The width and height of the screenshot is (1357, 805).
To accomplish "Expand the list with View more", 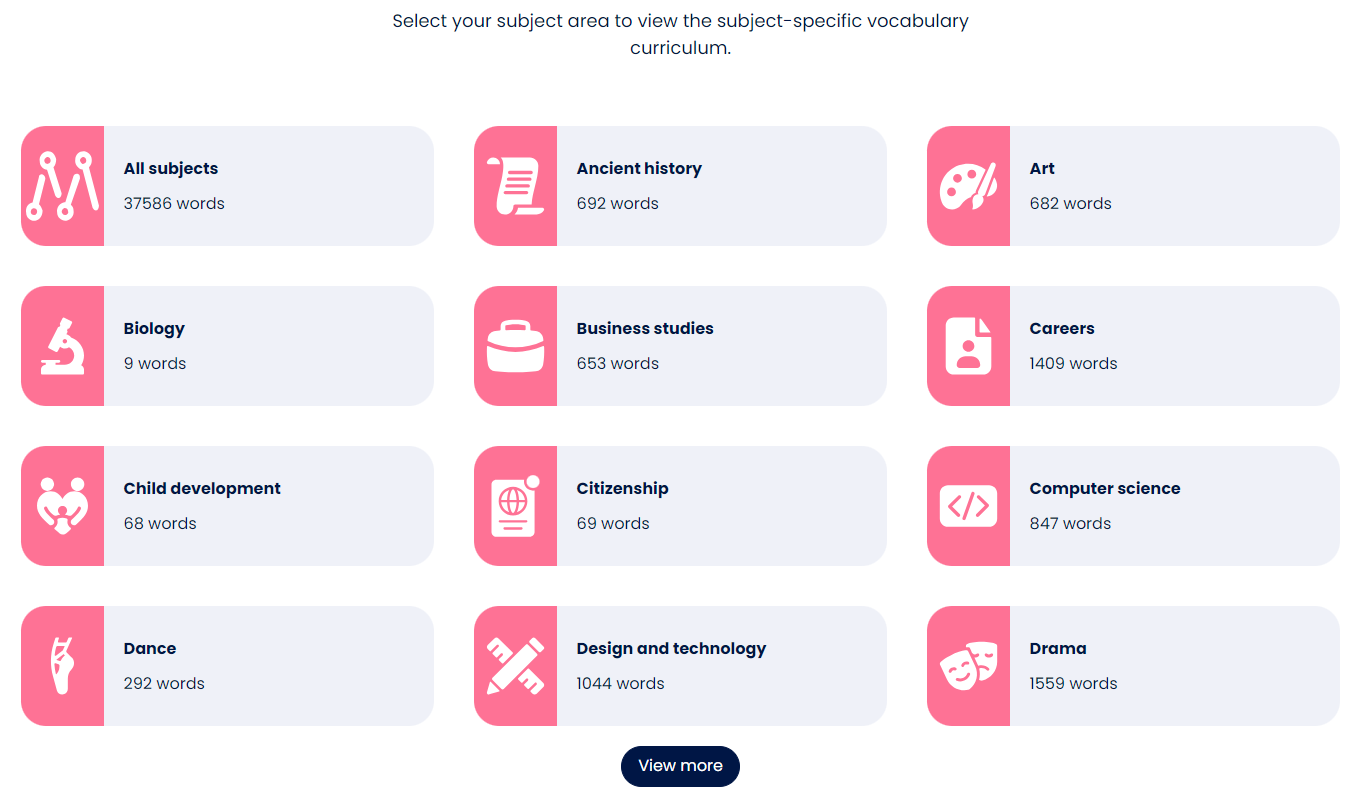I will (x=680, y=766).
